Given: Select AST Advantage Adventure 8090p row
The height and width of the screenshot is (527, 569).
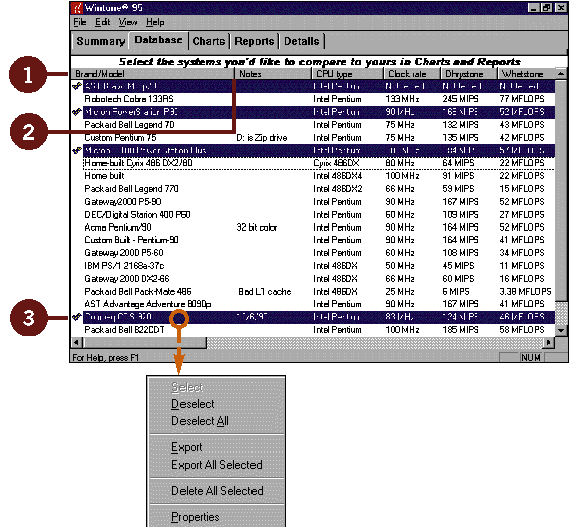Looking at the screenshot, I should point(319,304).
